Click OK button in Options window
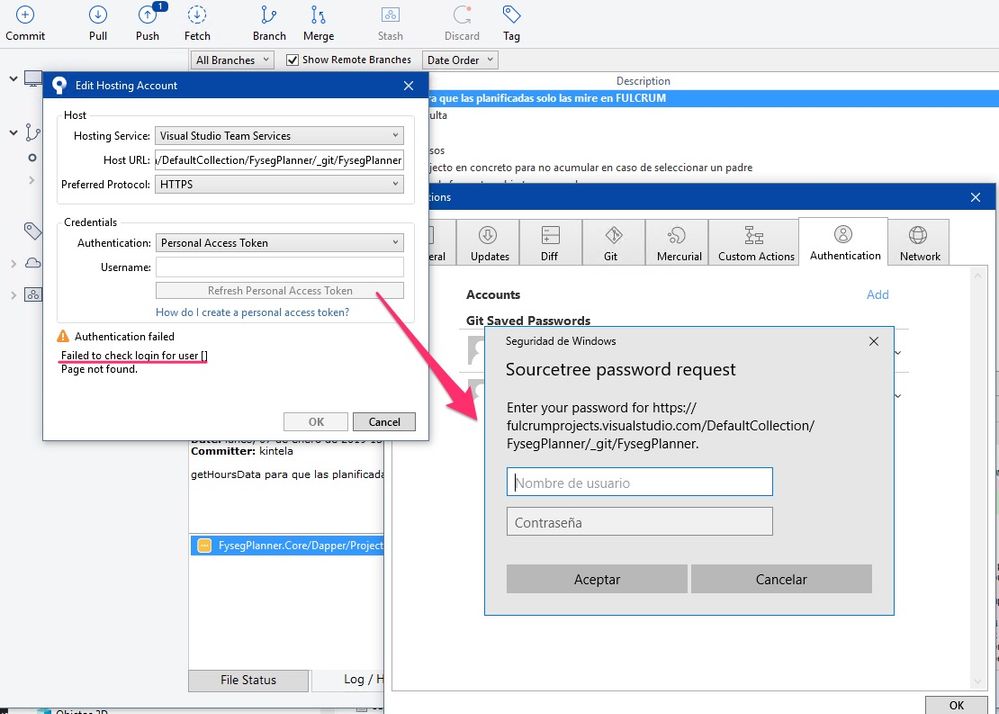999x714 pixels. 956,705
